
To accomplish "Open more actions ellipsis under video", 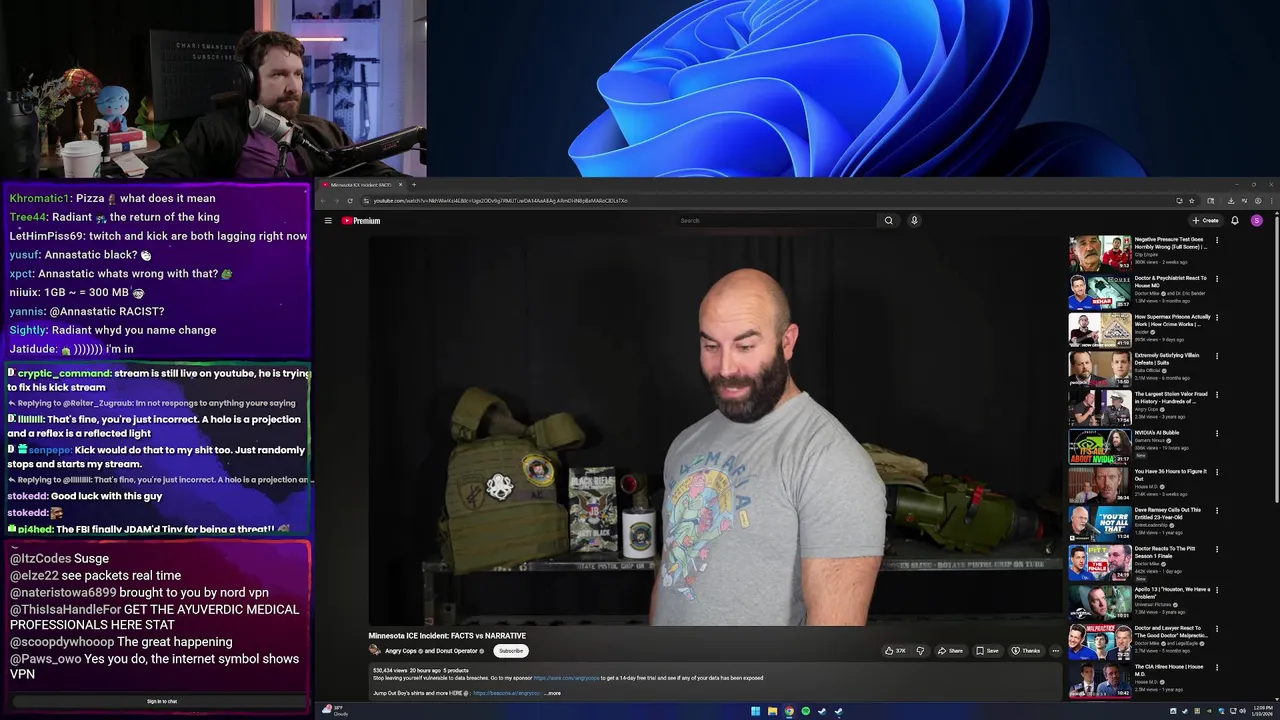I will tap(1055, 651).
